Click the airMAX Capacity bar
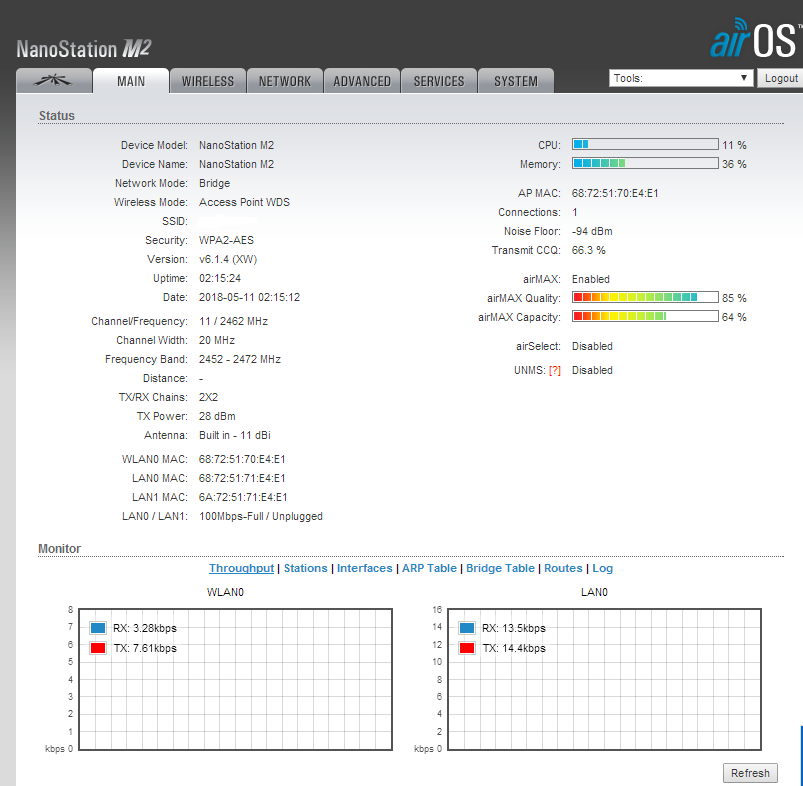803x786 pixels. [x=645, y=316]
